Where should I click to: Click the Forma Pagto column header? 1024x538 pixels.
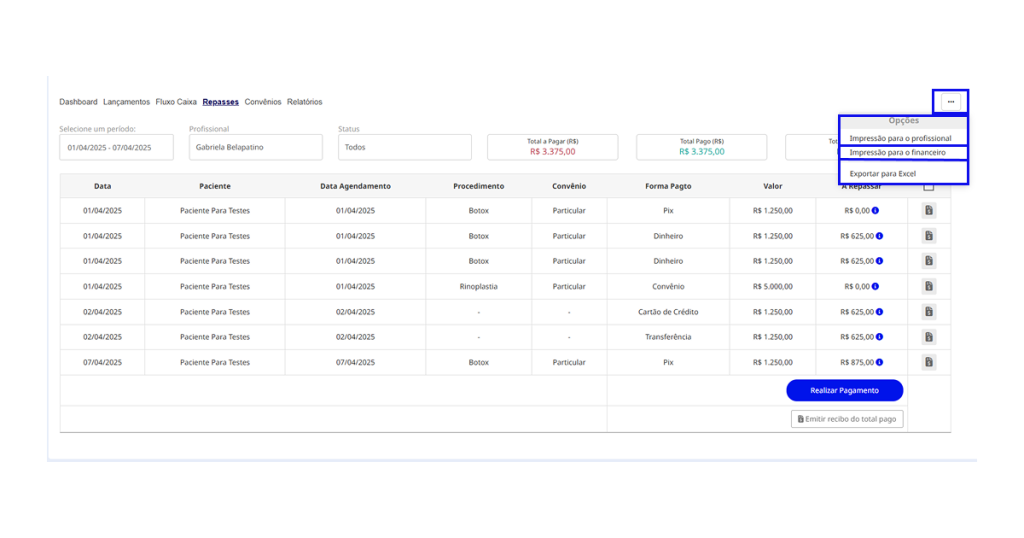(x=668, y=186)
